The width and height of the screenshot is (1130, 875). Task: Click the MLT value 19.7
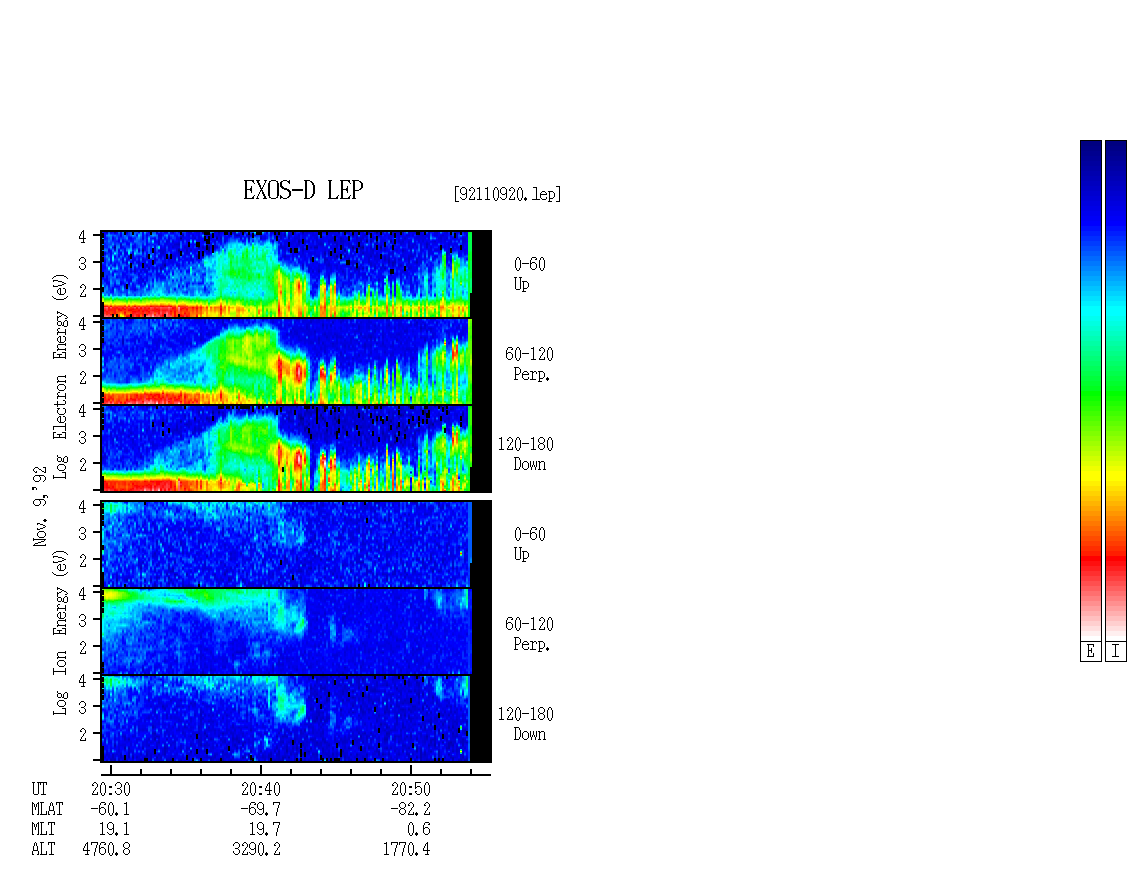click(264, 830)
